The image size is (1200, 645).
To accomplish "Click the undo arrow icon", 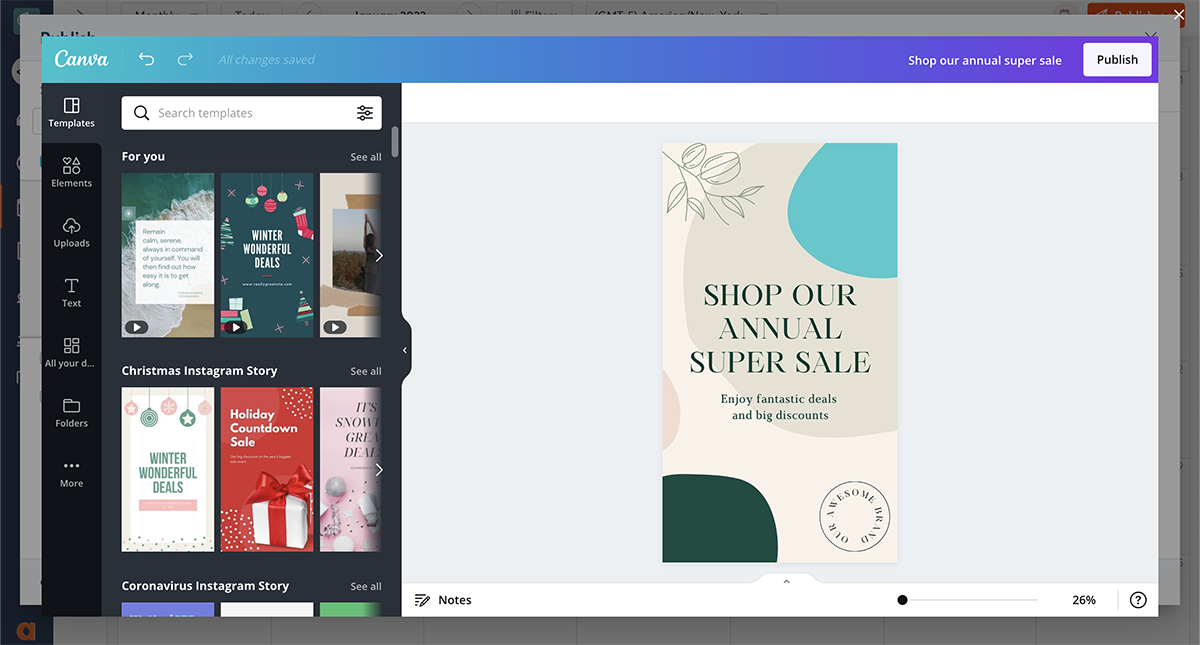I will [x=147, y=60].
